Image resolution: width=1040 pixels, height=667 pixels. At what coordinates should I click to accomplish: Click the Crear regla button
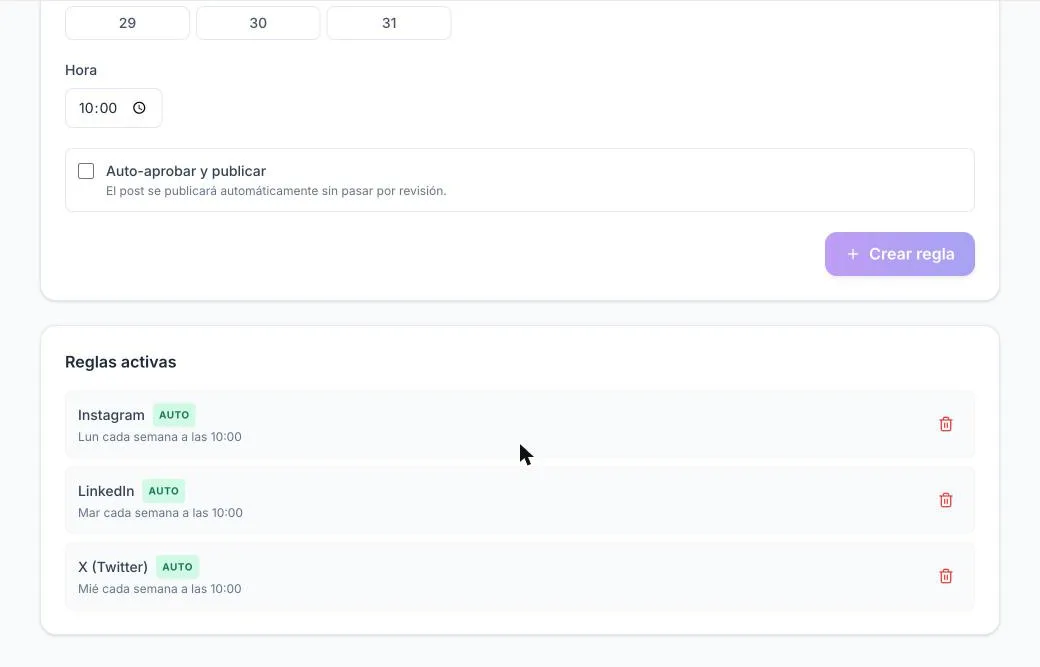(x=899, y=254)
